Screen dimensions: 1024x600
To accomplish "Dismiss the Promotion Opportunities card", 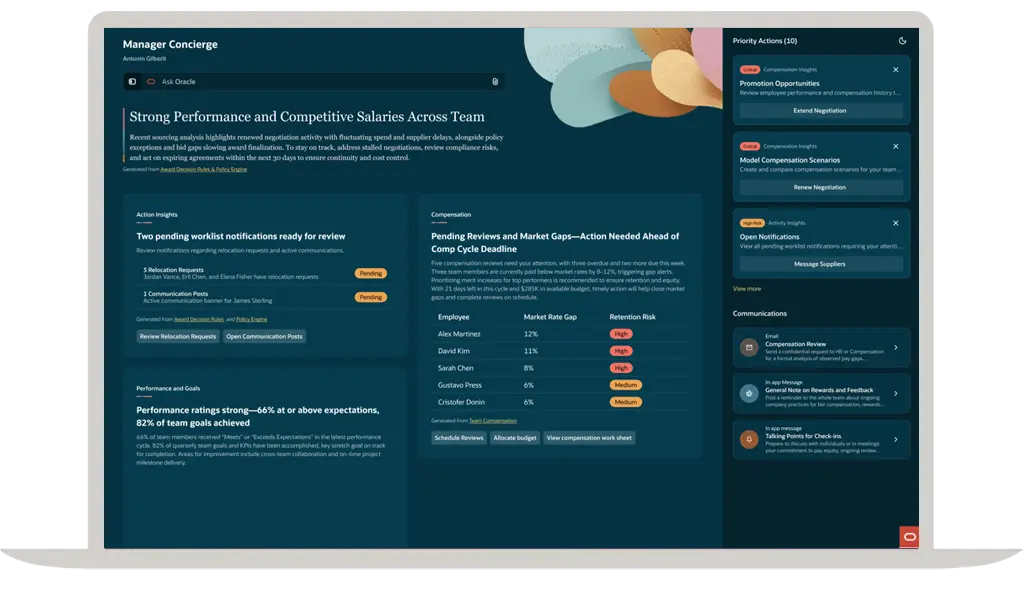I will tap(896, 70).
